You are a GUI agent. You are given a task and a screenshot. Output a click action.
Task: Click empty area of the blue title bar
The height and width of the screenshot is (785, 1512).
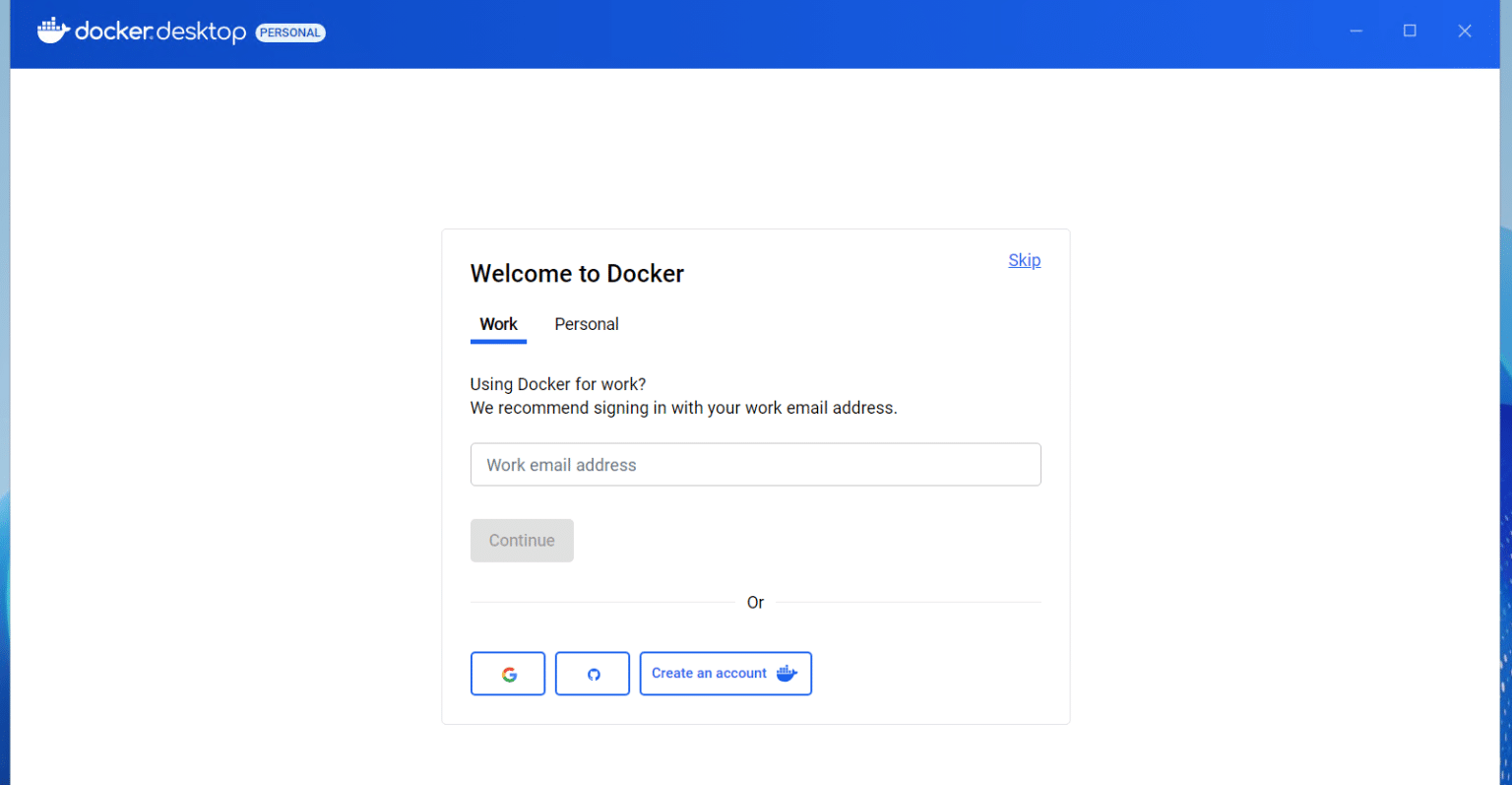(x=787, y=33)
